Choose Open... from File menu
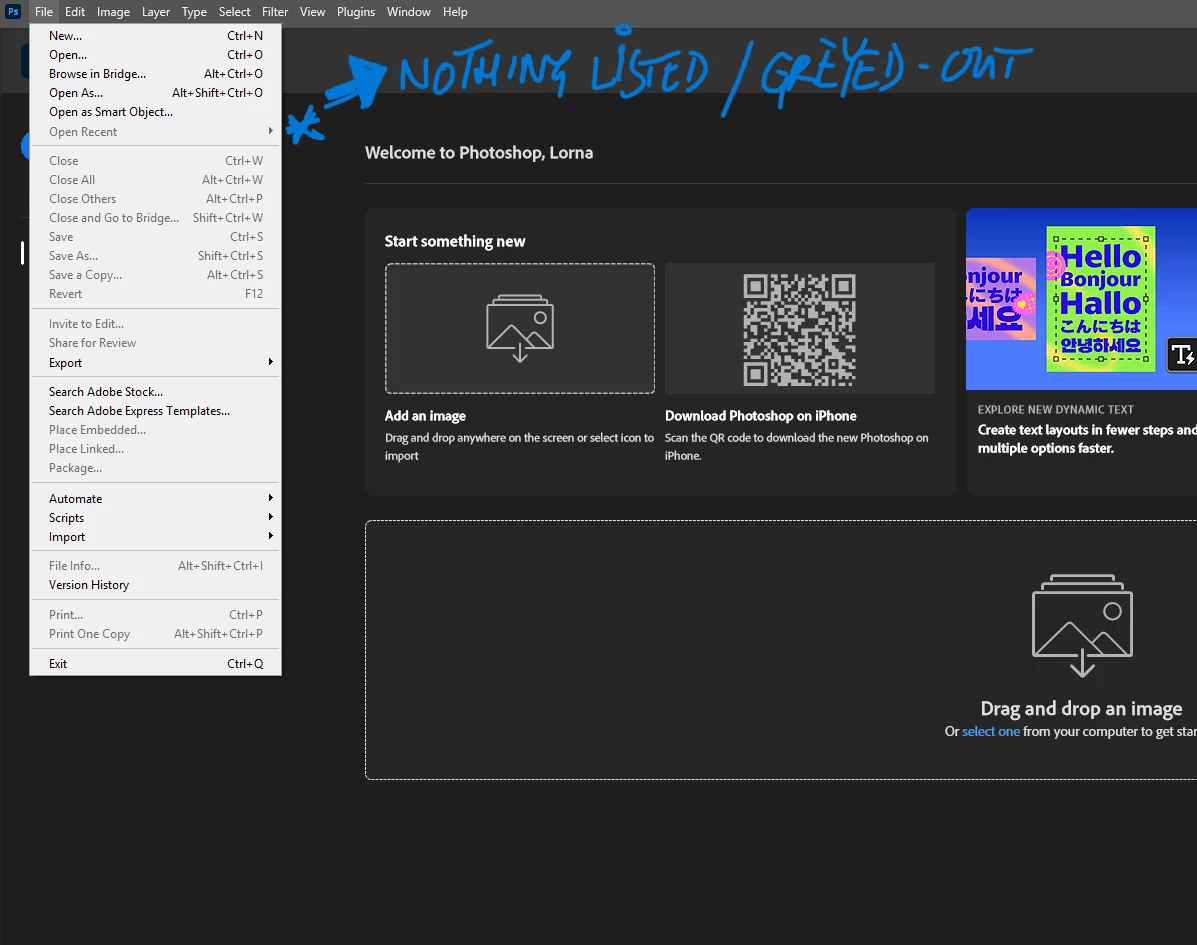Viewport: 1197px width, 945px height. (x=156, y=55)
